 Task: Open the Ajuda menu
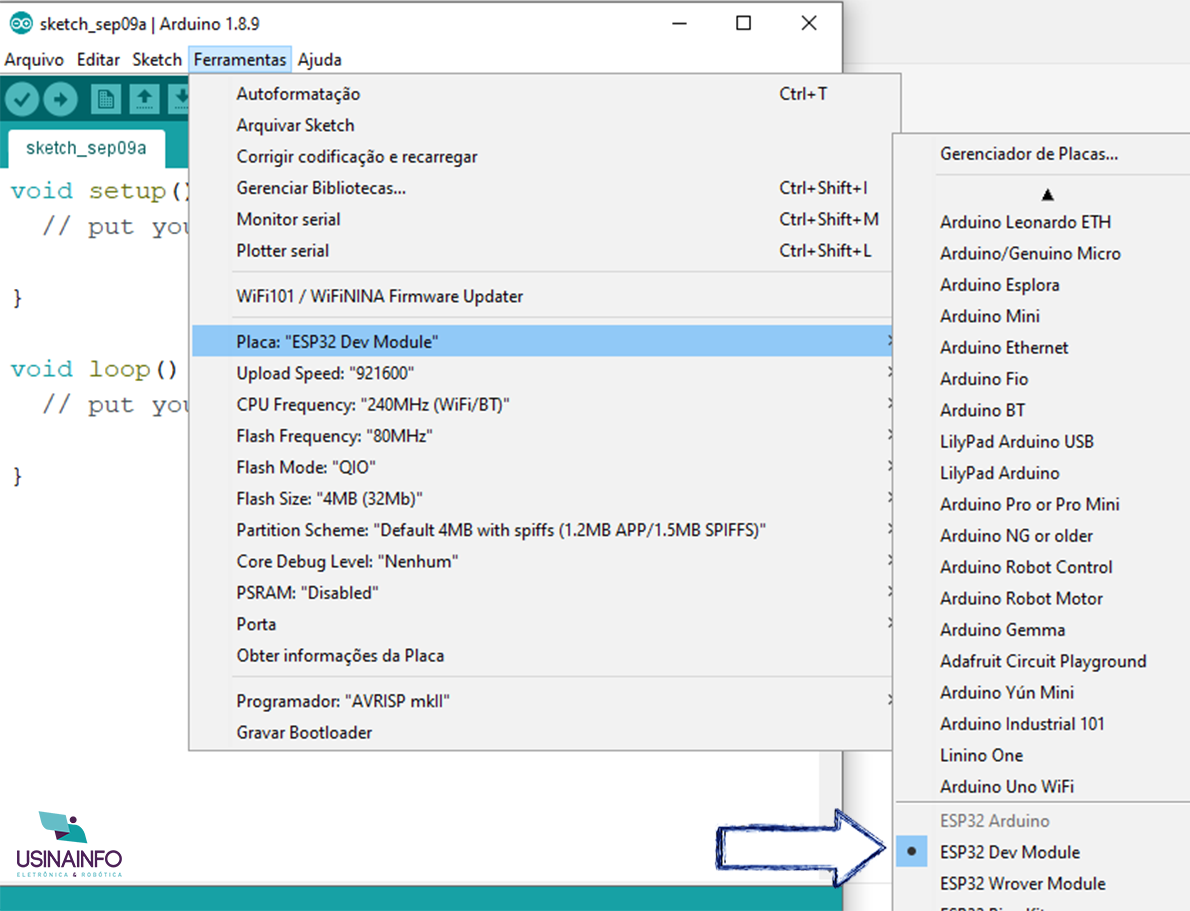pos(320,59)
